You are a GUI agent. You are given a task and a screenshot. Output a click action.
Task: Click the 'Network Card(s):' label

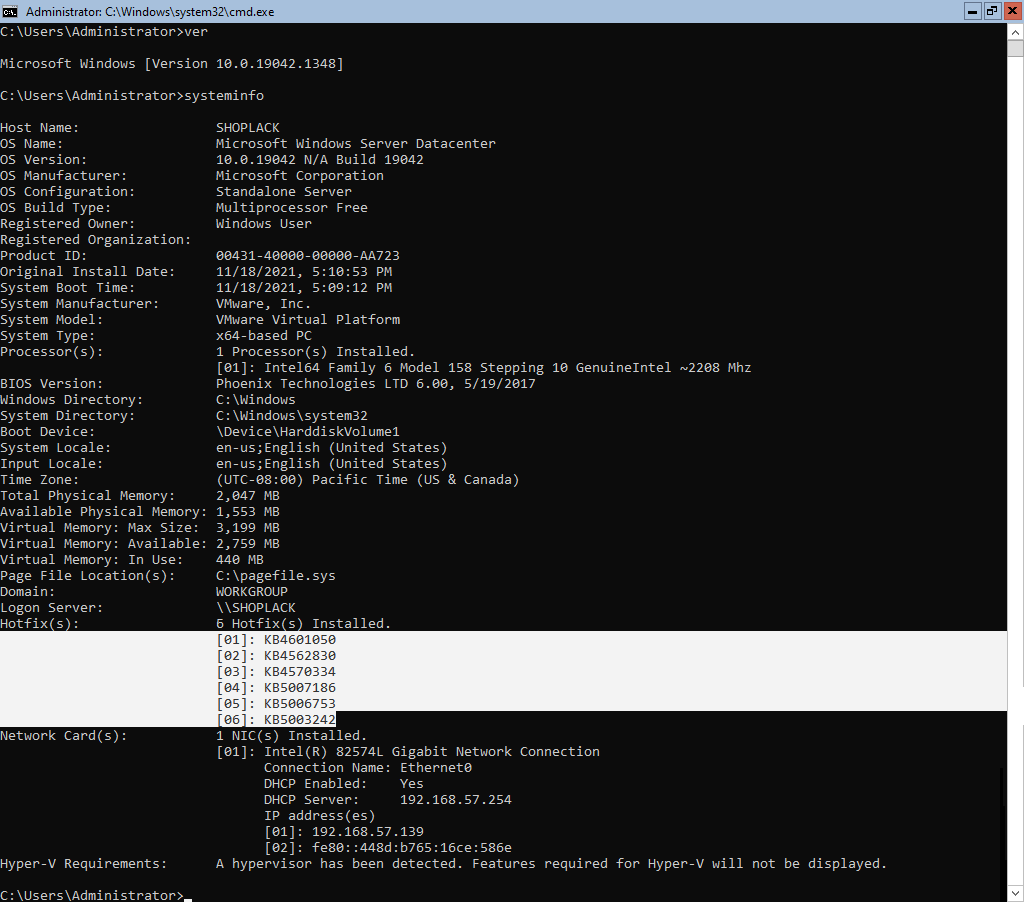(63, 736)
